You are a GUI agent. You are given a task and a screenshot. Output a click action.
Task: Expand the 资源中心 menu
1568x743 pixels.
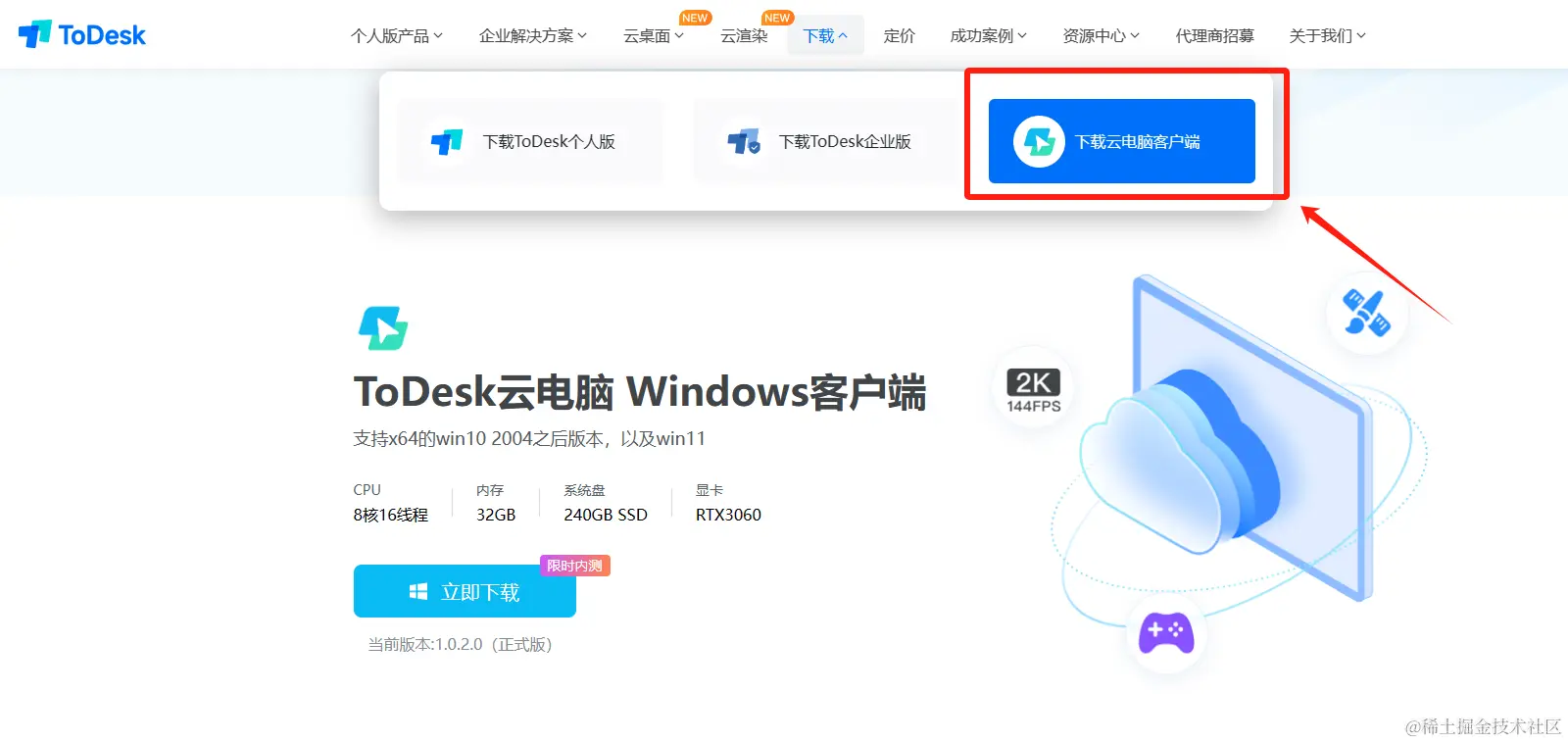[1102, 36]
